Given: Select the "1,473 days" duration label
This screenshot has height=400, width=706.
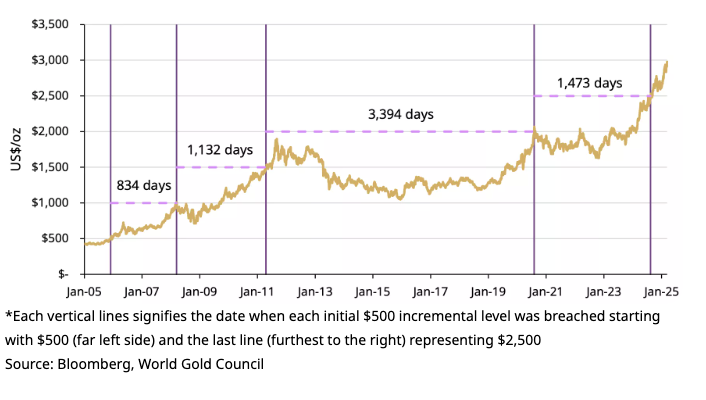Looking at the screenshot, I should (x=590, y=82).
